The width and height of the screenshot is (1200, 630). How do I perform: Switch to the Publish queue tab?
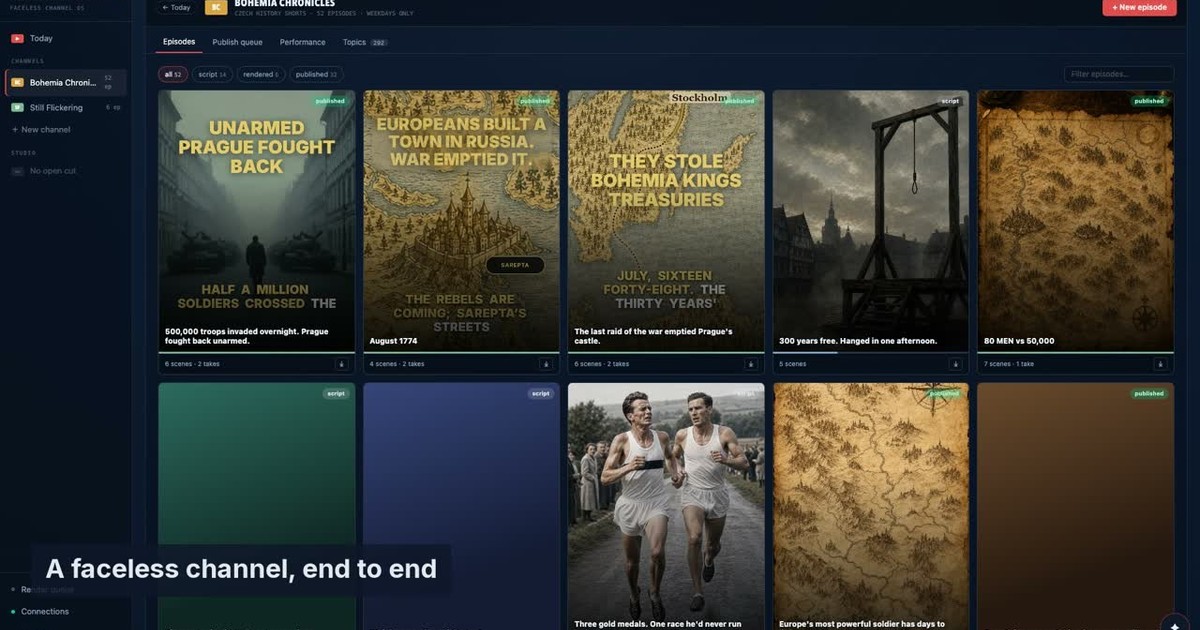click(237, 42)
